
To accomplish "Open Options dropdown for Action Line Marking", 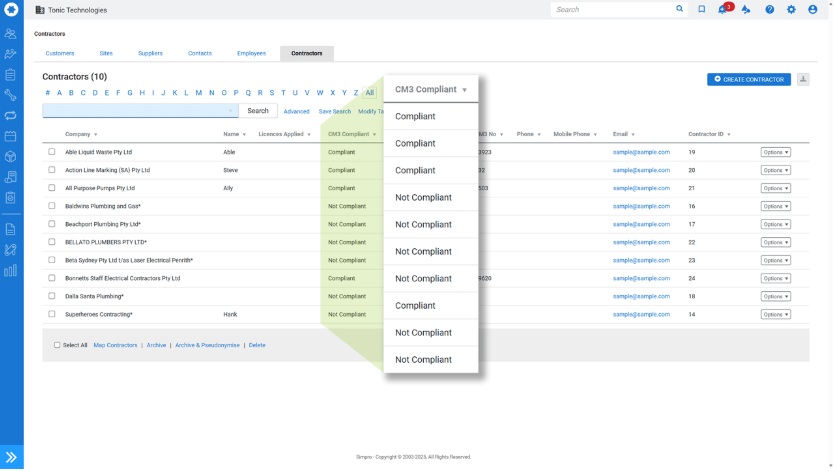I will coord(775,170).
